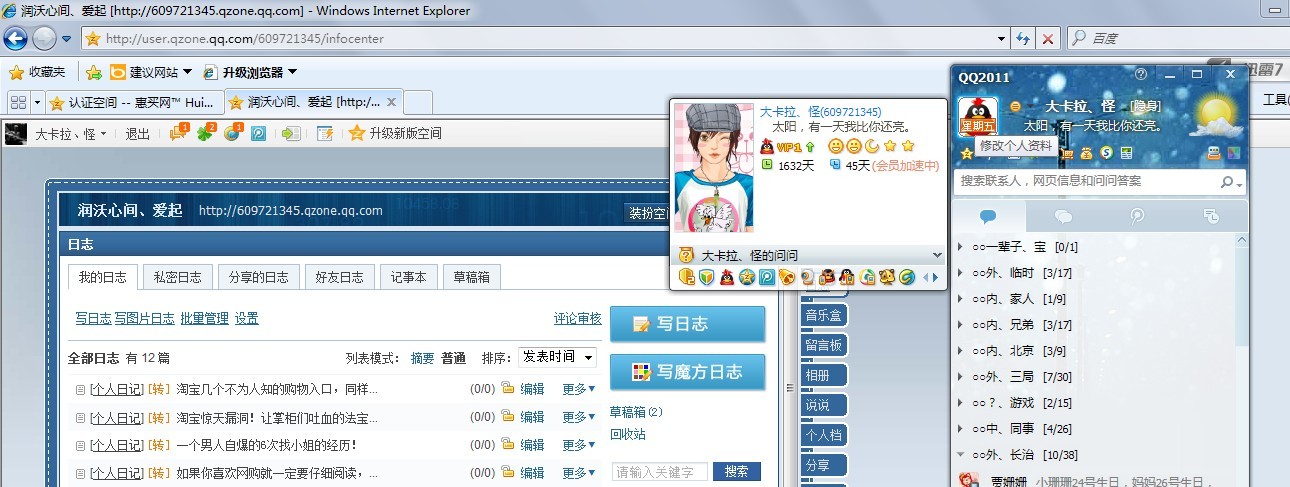The width and height of the screenshot is (1290, 487).
Task: Switch to the 私密日志 tab
Action: [177, 277]
